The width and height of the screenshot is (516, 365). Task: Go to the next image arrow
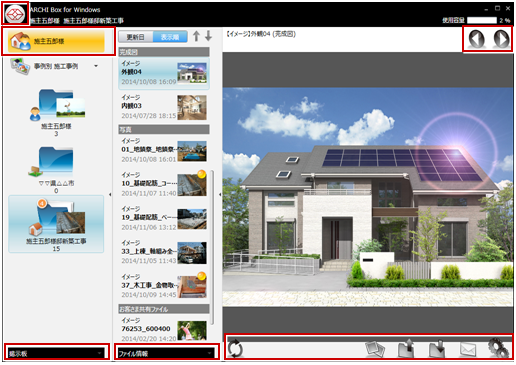point(502,39)
